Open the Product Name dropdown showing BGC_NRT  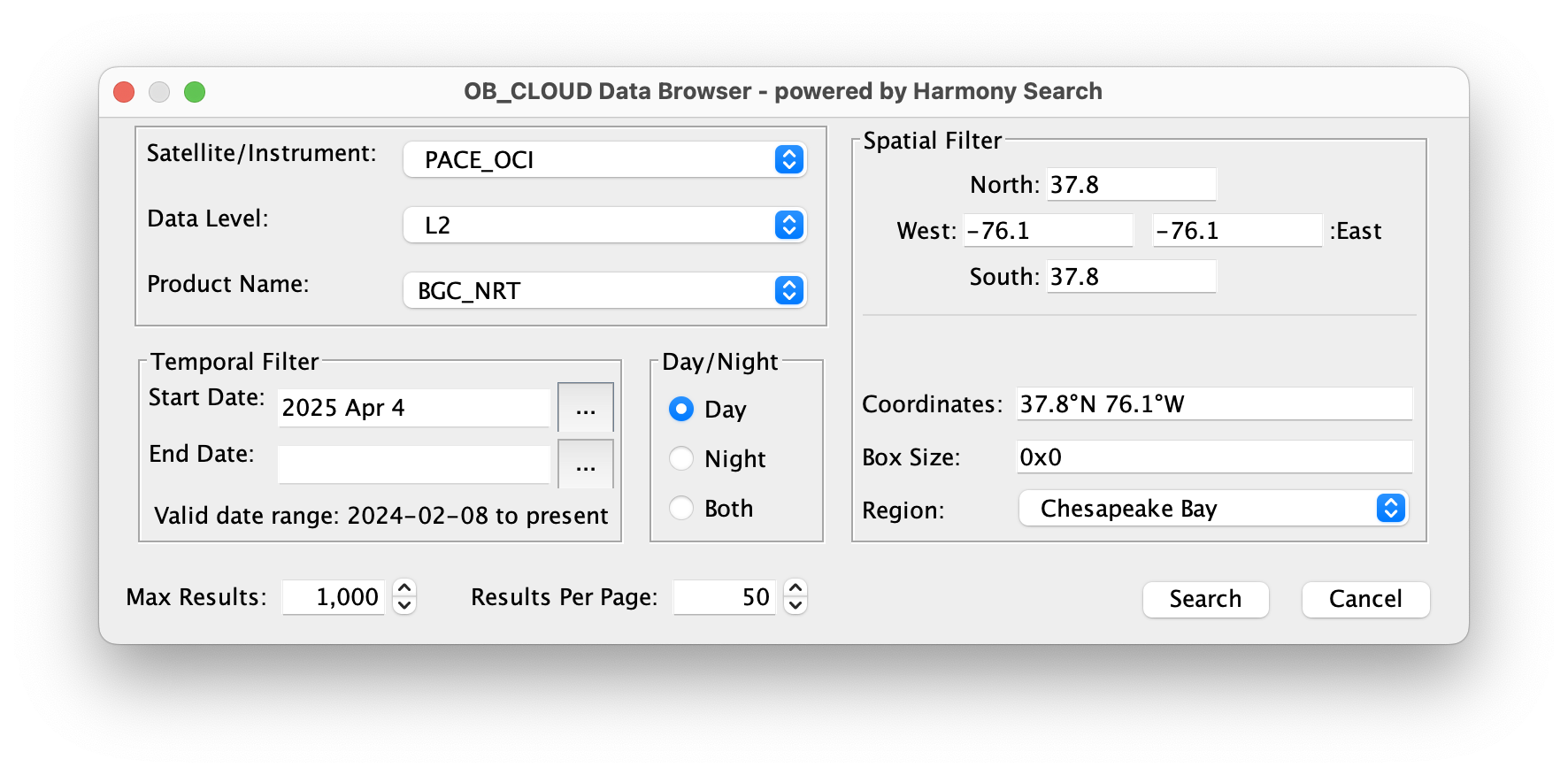pyautogui.click(x=604, y=291)
